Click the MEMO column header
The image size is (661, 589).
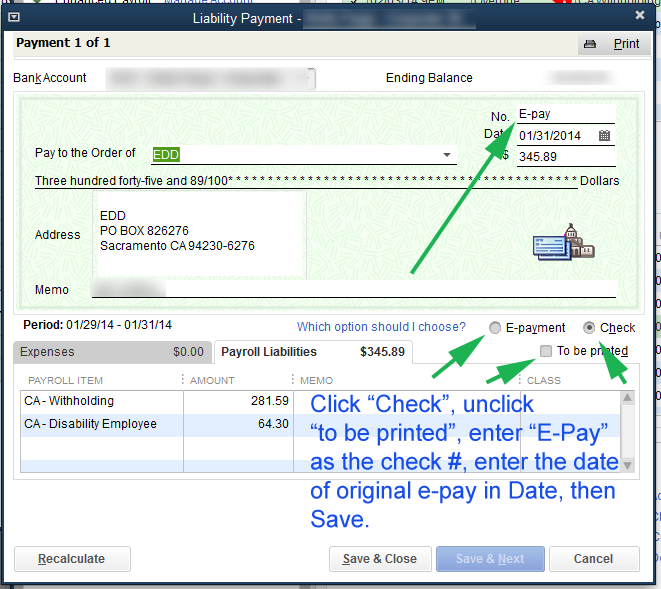[317, 381]
